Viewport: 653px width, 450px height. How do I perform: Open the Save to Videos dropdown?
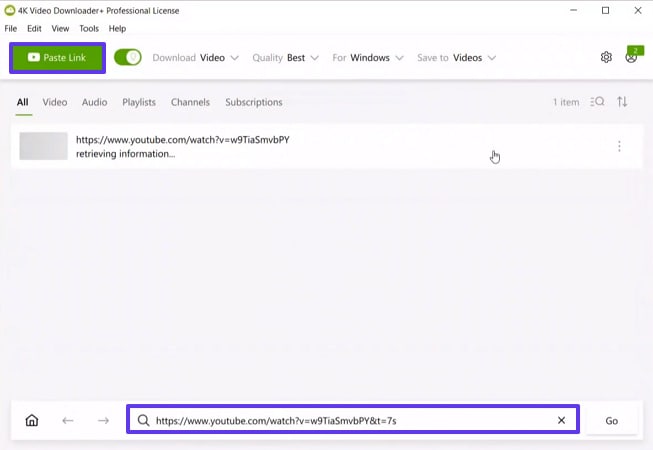(456, 58)
